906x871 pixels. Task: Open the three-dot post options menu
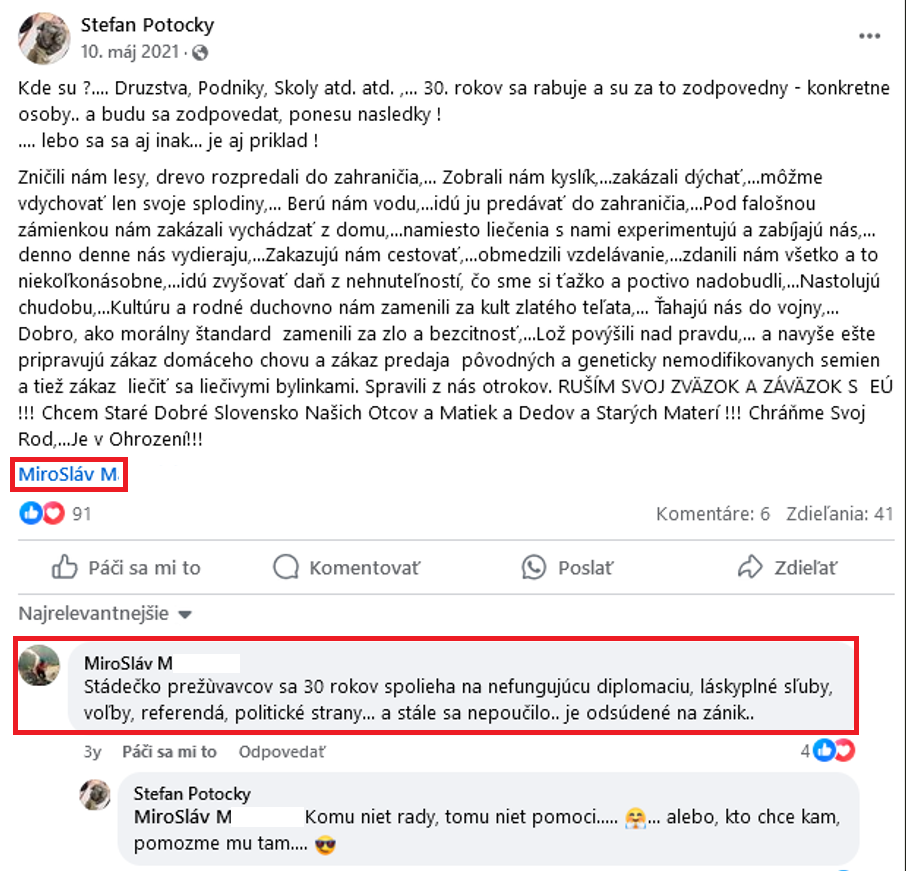tap(869, 36)
